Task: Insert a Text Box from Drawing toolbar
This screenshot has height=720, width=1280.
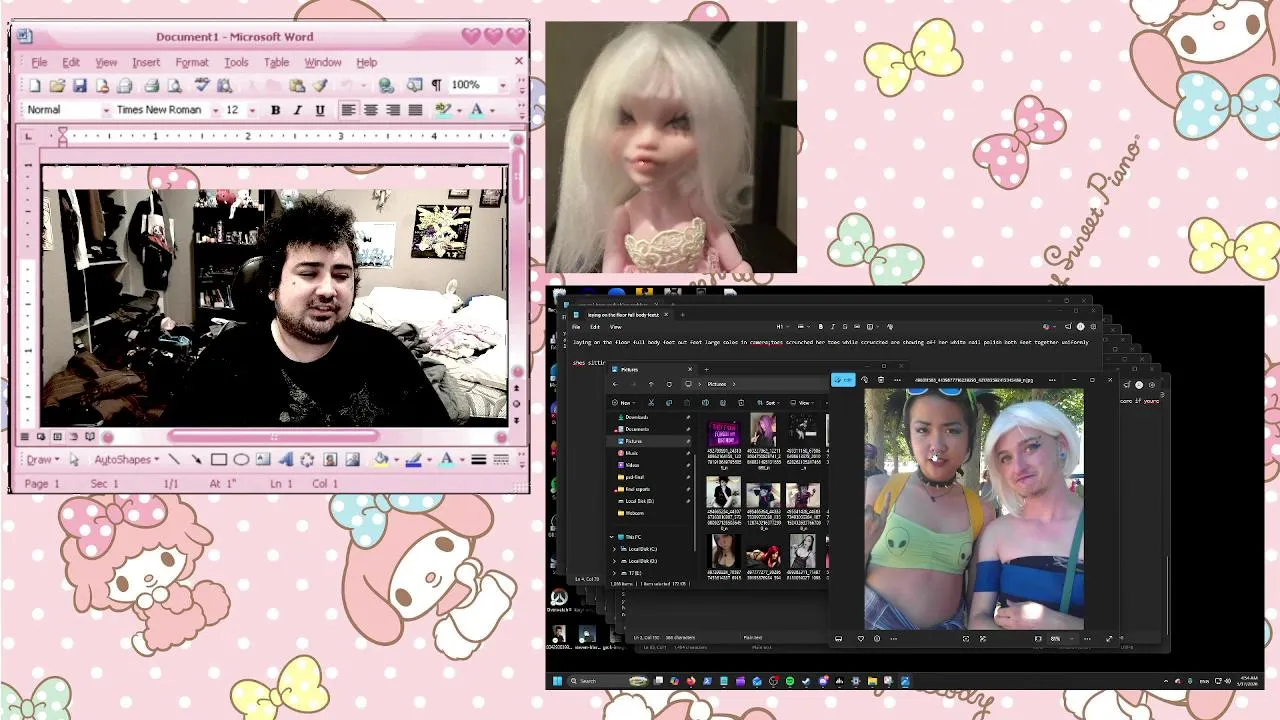Action: click(263, 460)
